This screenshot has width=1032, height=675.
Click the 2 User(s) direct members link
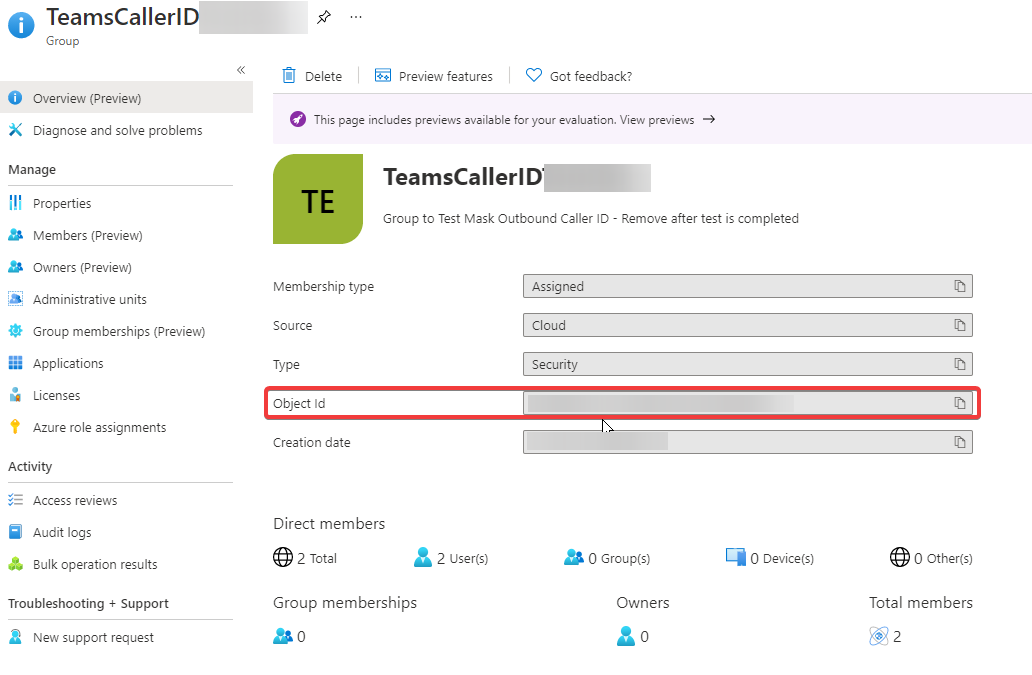pyautogui.click(x=461, y=558)
